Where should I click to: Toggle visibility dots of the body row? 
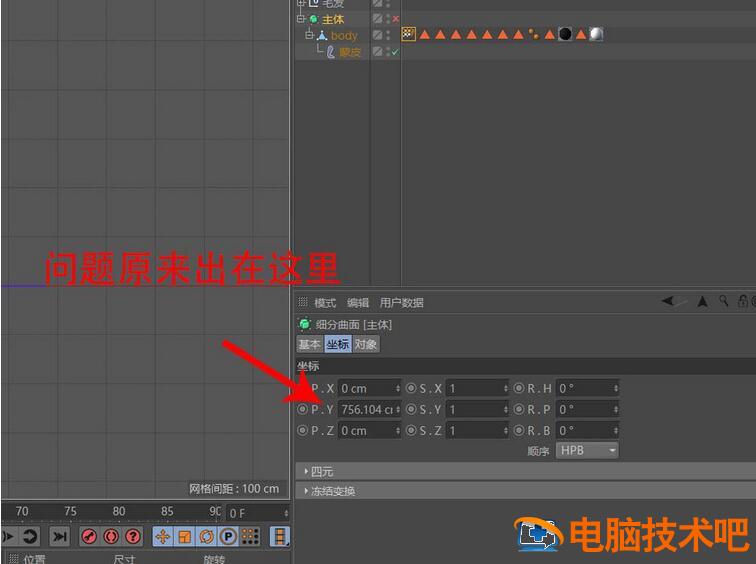(388, 35)
